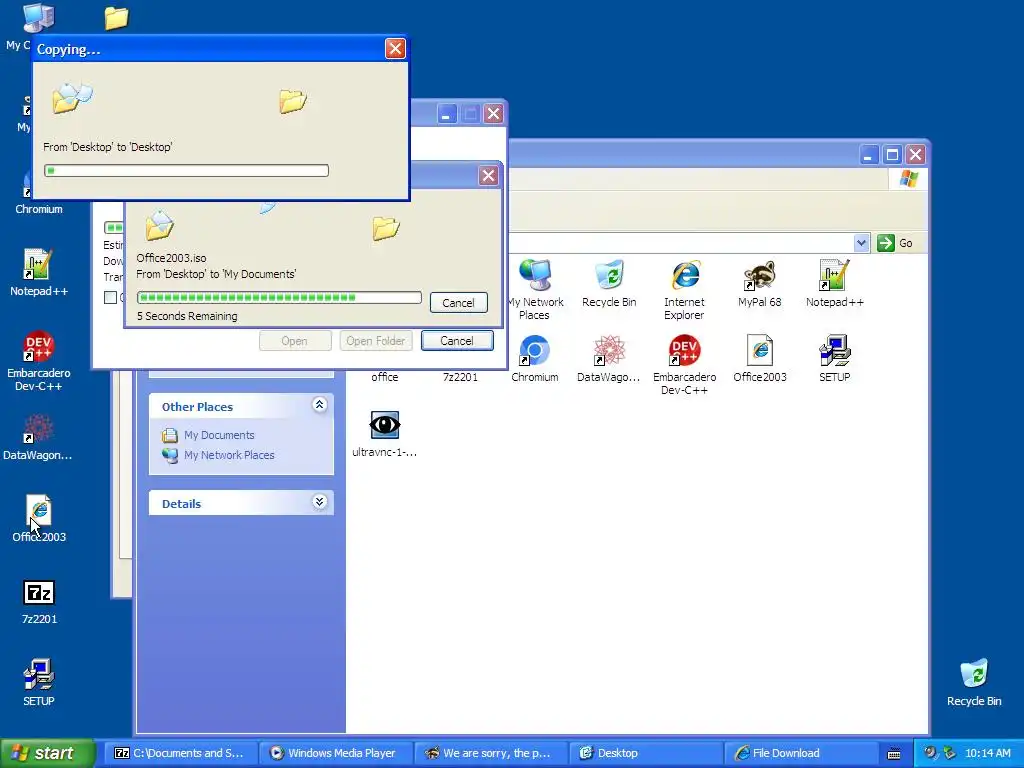Switch to File Download taskbar item
Viewport: 1024px width, 768px height.
coord(799,754)
